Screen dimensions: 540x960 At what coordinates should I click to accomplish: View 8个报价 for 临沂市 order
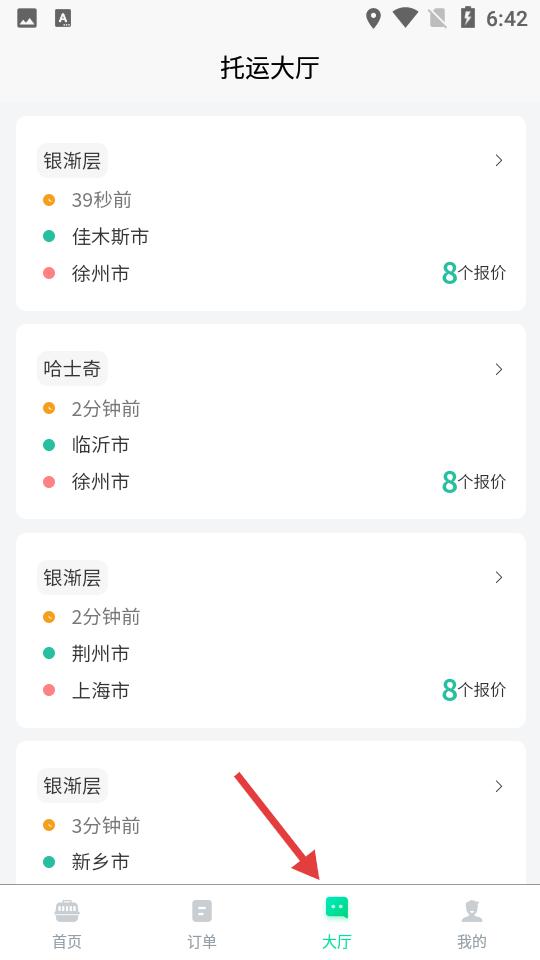pos(474,482)
